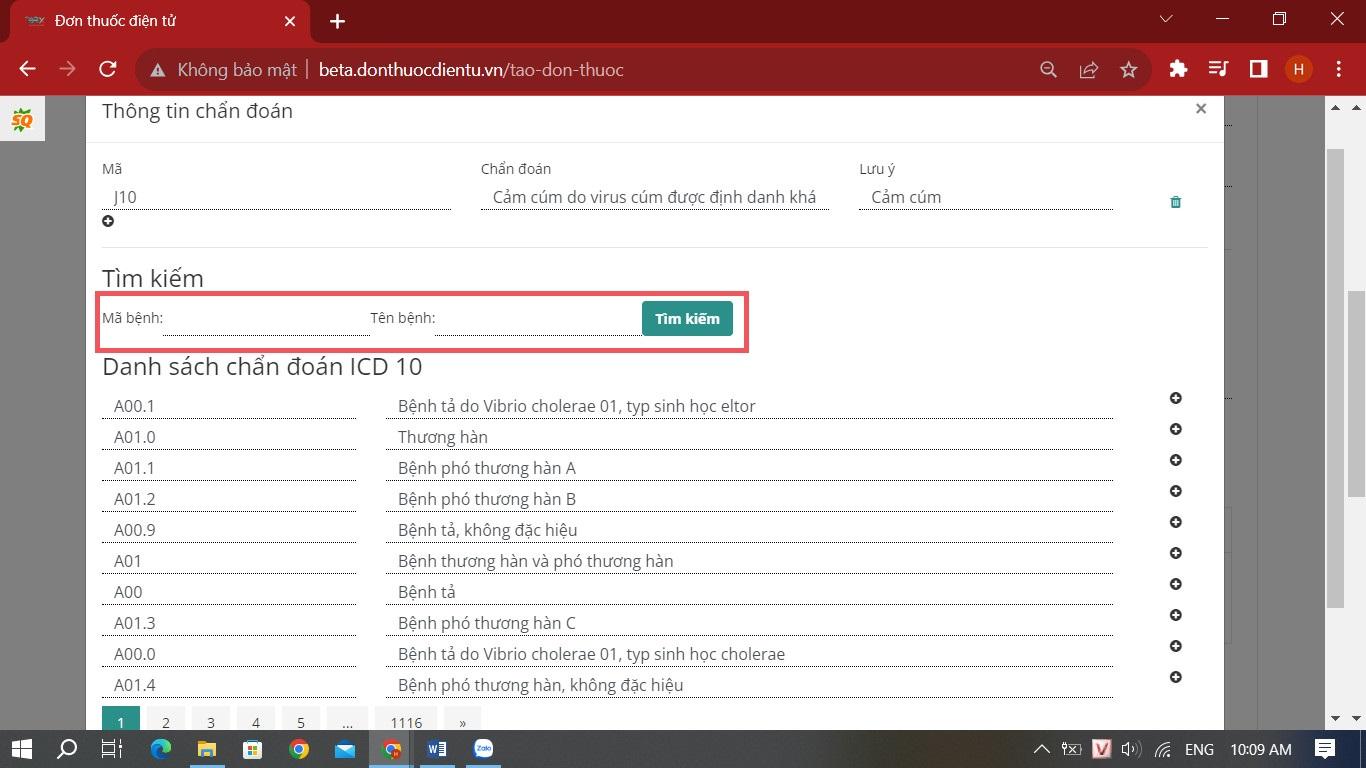The image size is (1366, 768).
Task: Bookmark this page with star icon
Action: click(1129, 69)
